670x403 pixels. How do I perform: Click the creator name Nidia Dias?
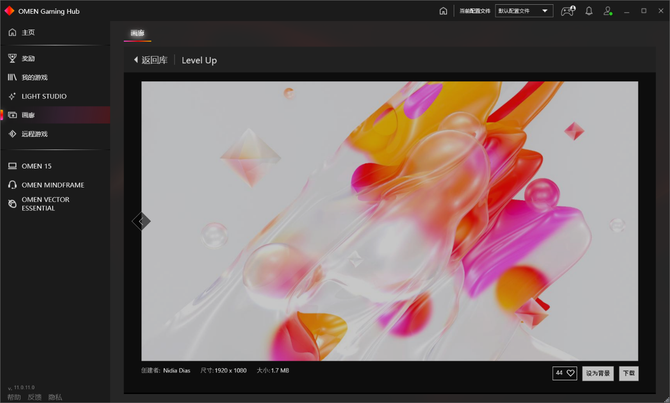[x=176, y=371]
